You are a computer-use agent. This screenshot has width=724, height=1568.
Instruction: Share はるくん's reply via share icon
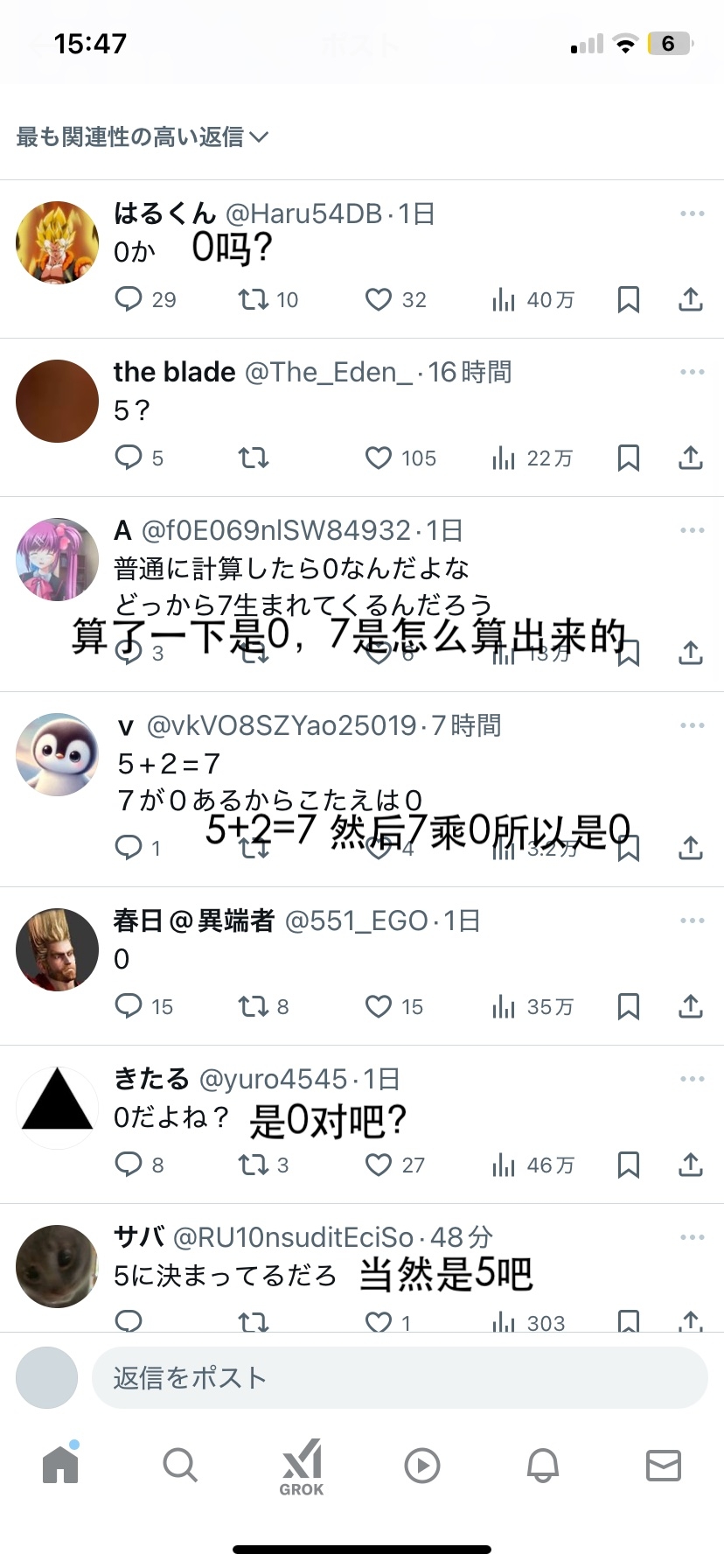(x=691, y=299)
